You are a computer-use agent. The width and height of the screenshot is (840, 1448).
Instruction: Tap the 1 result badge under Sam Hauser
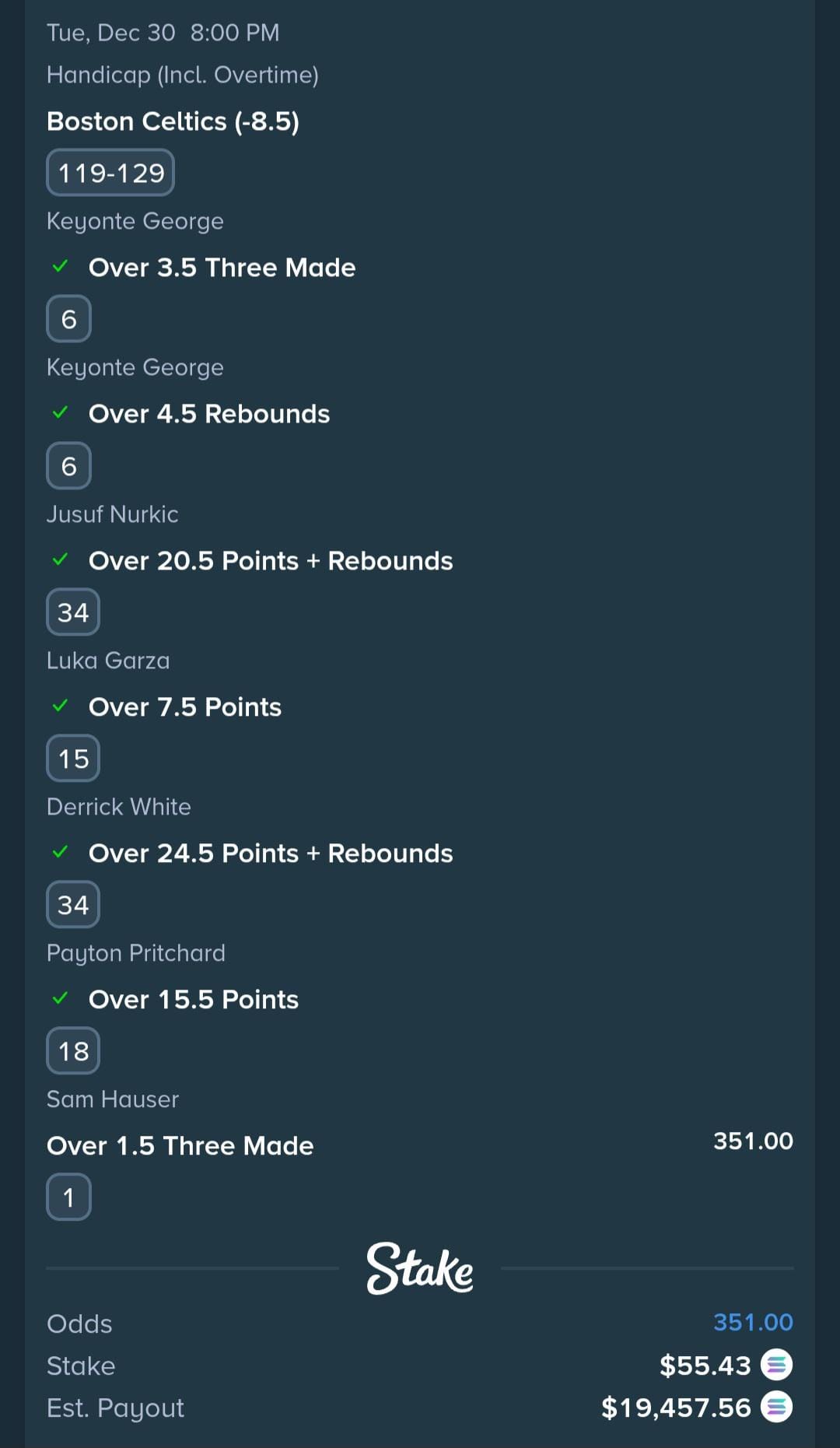click(68, 1197)
